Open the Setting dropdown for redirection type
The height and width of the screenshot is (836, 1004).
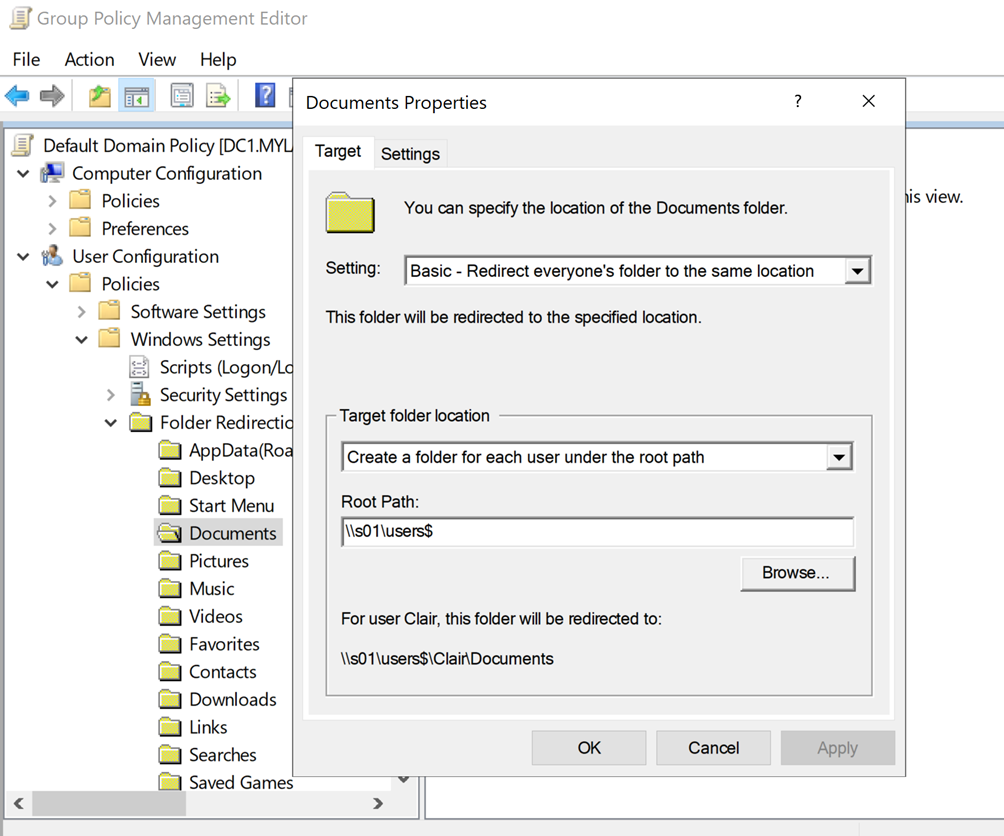[857, 271]
